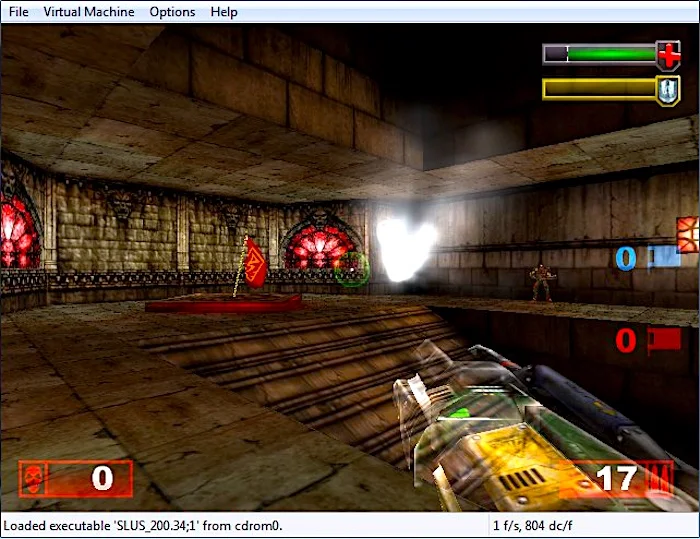Click the blue team score 0

click(626, 258)
